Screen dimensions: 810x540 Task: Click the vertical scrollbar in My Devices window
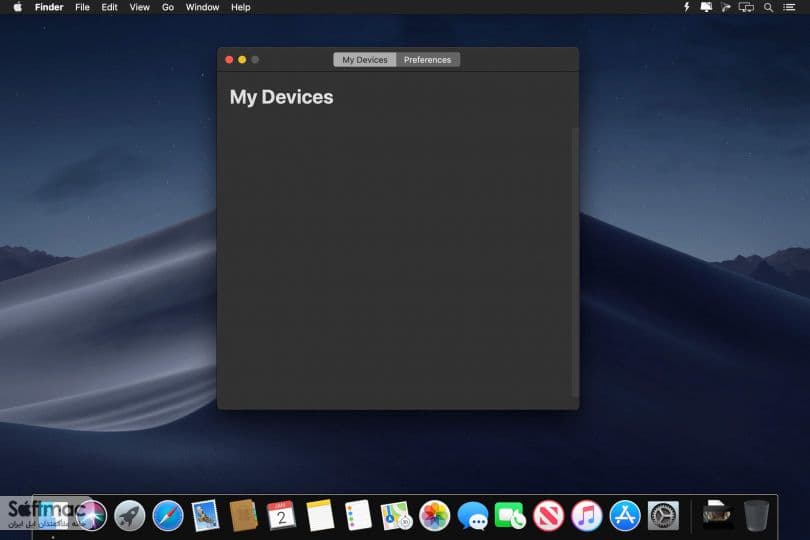(575, 263)
